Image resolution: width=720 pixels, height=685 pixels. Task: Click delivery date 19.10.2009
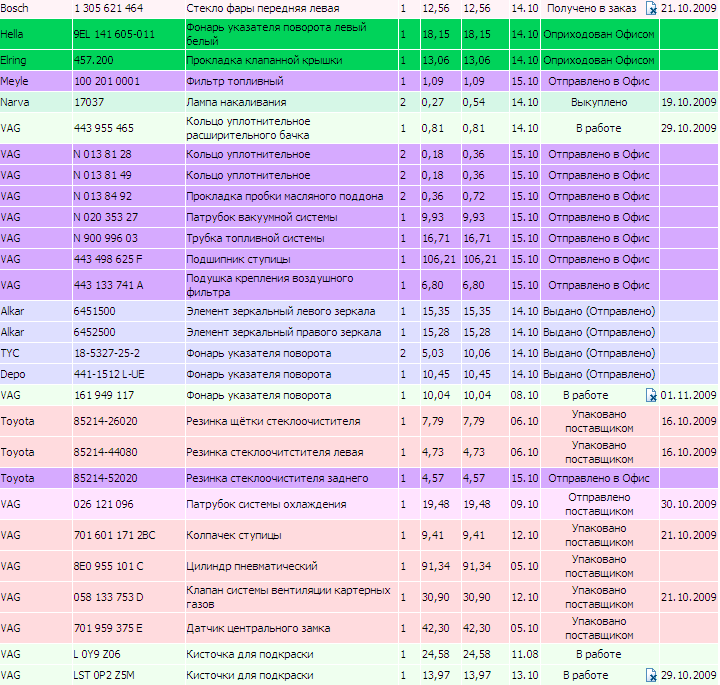[x=689, y=102]
